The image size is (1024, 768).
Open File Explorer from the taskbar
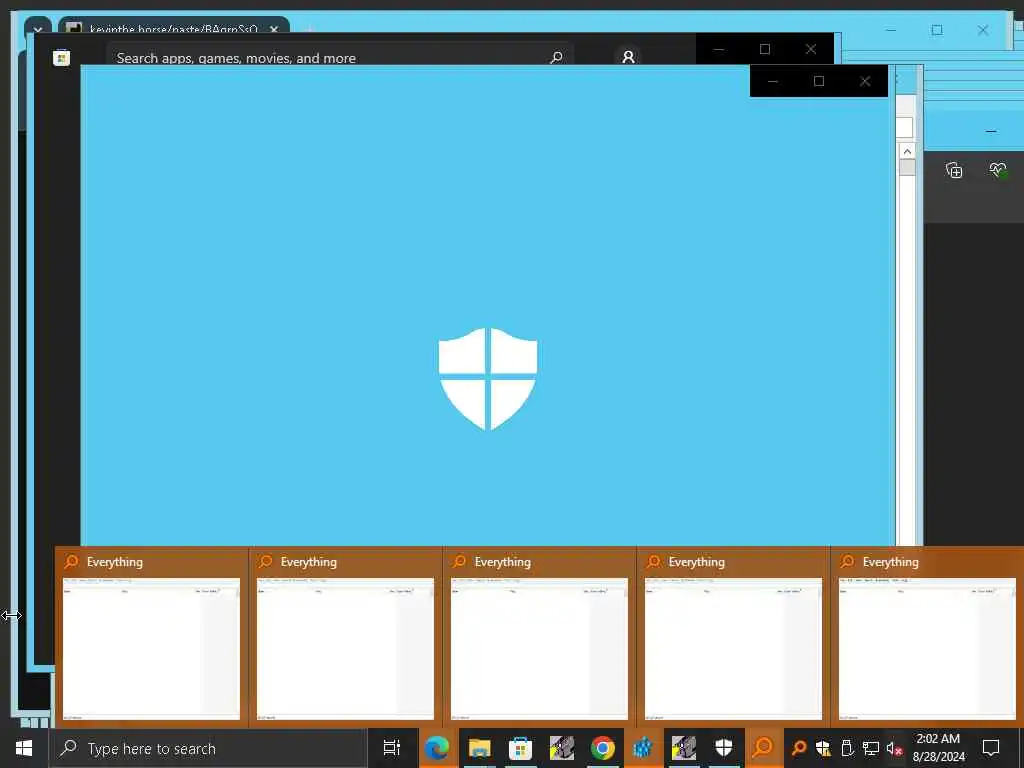479,748
